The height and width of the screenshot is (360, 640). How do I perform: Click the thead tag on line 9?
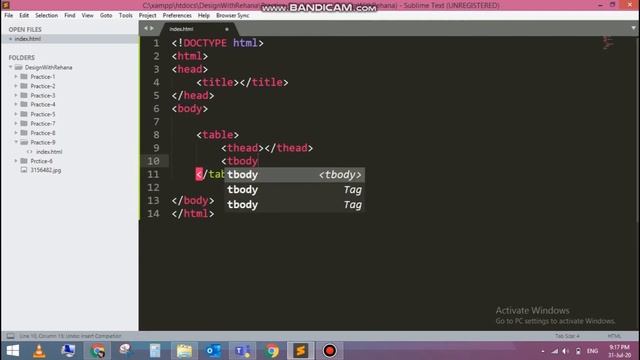pos(242,148)
